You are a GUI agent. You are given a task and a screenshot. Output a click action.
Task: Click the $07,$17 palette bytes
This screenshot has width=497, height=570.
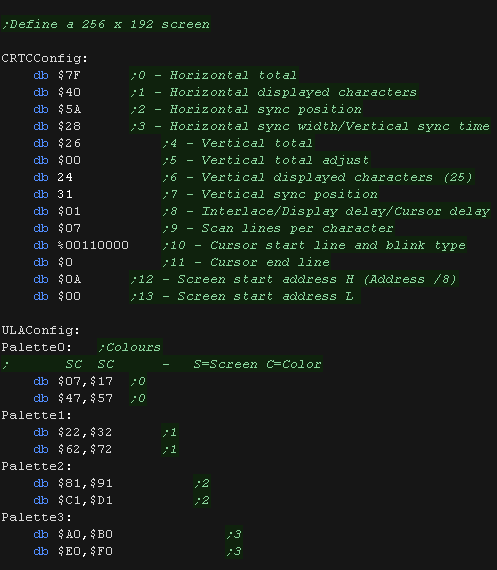click(85, 381)
